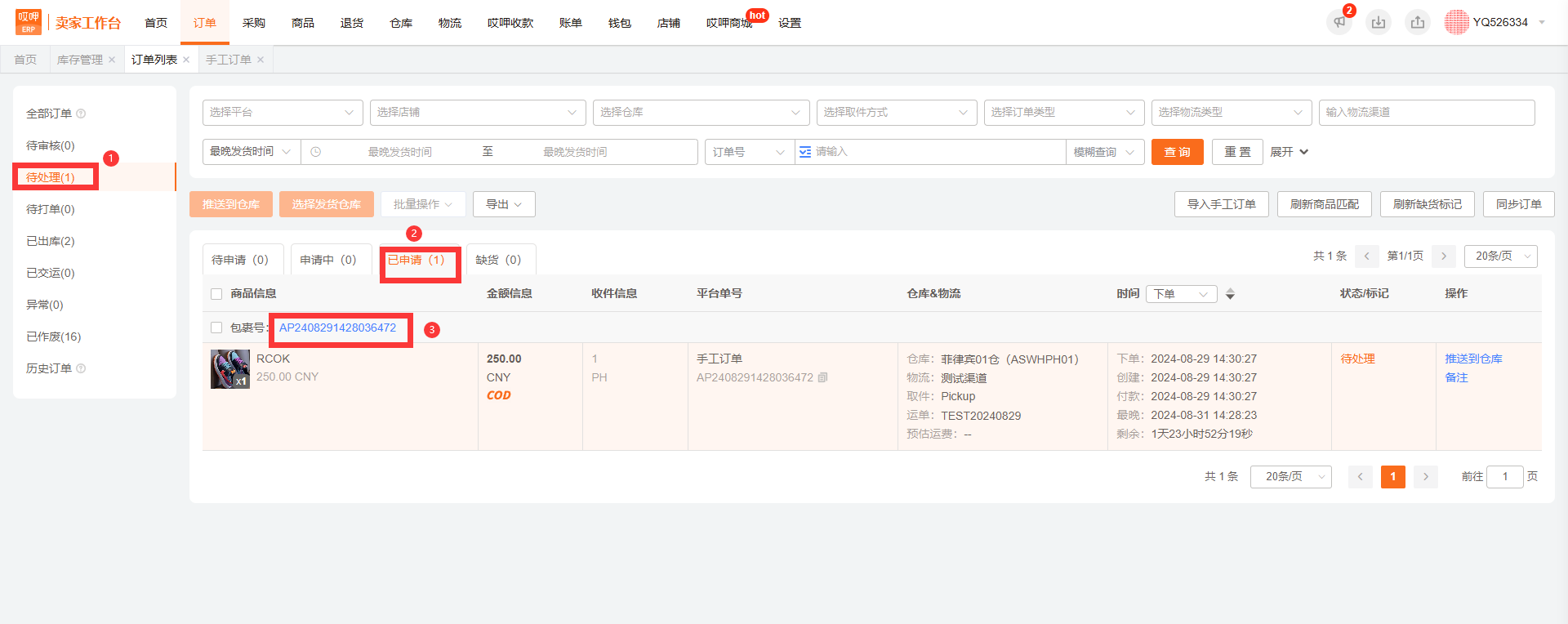This screenshot has width=1568, height=624.
Task: Open the 物流 top menu
Action: (450, 23)
